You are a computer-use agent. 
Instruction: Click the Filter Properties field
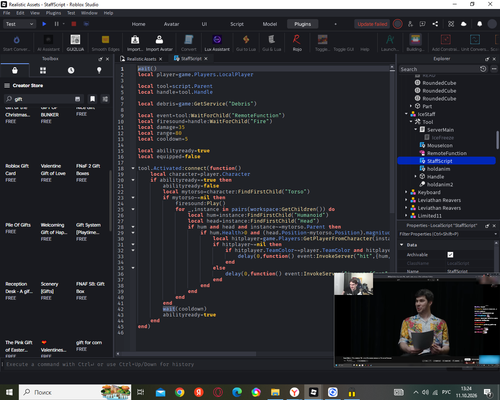(x=446, y=234)
